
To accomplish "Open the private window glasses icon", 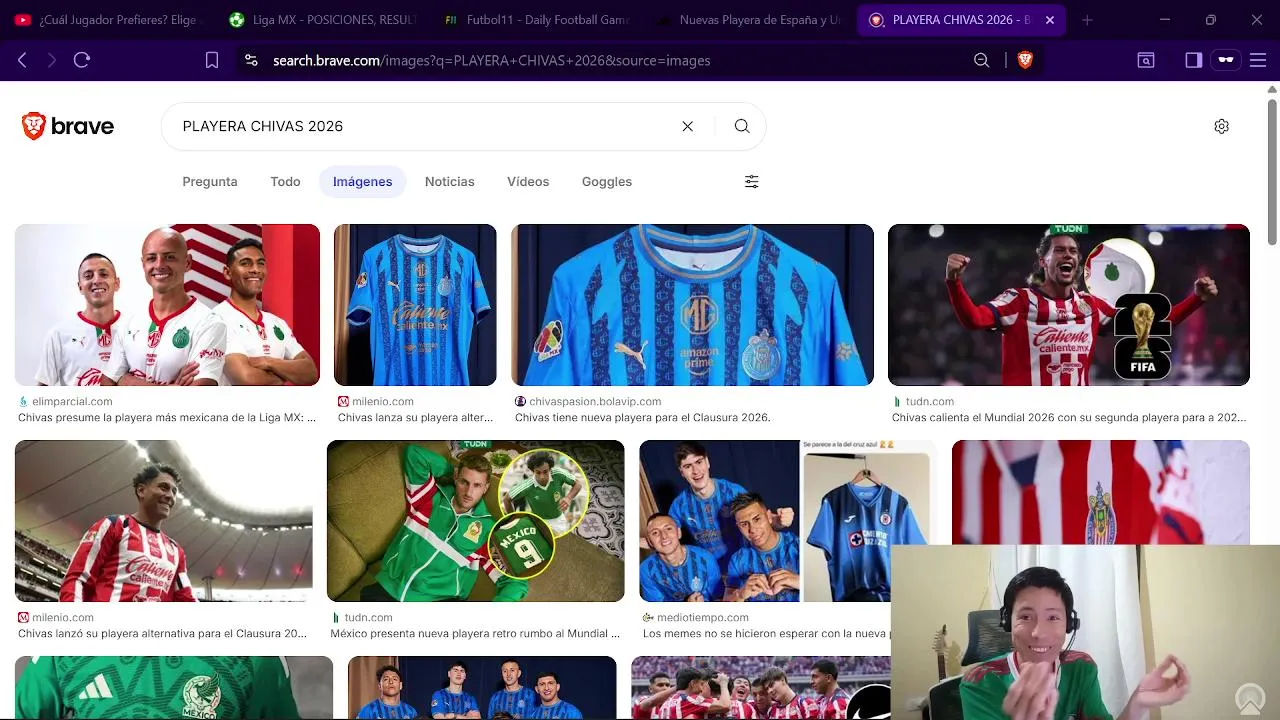I will (1226, 60).
